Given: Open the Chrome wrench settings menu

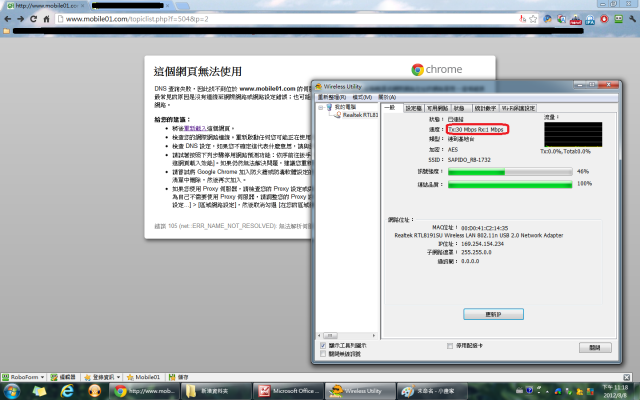Looking at the screenshot, I should [633, 19].
